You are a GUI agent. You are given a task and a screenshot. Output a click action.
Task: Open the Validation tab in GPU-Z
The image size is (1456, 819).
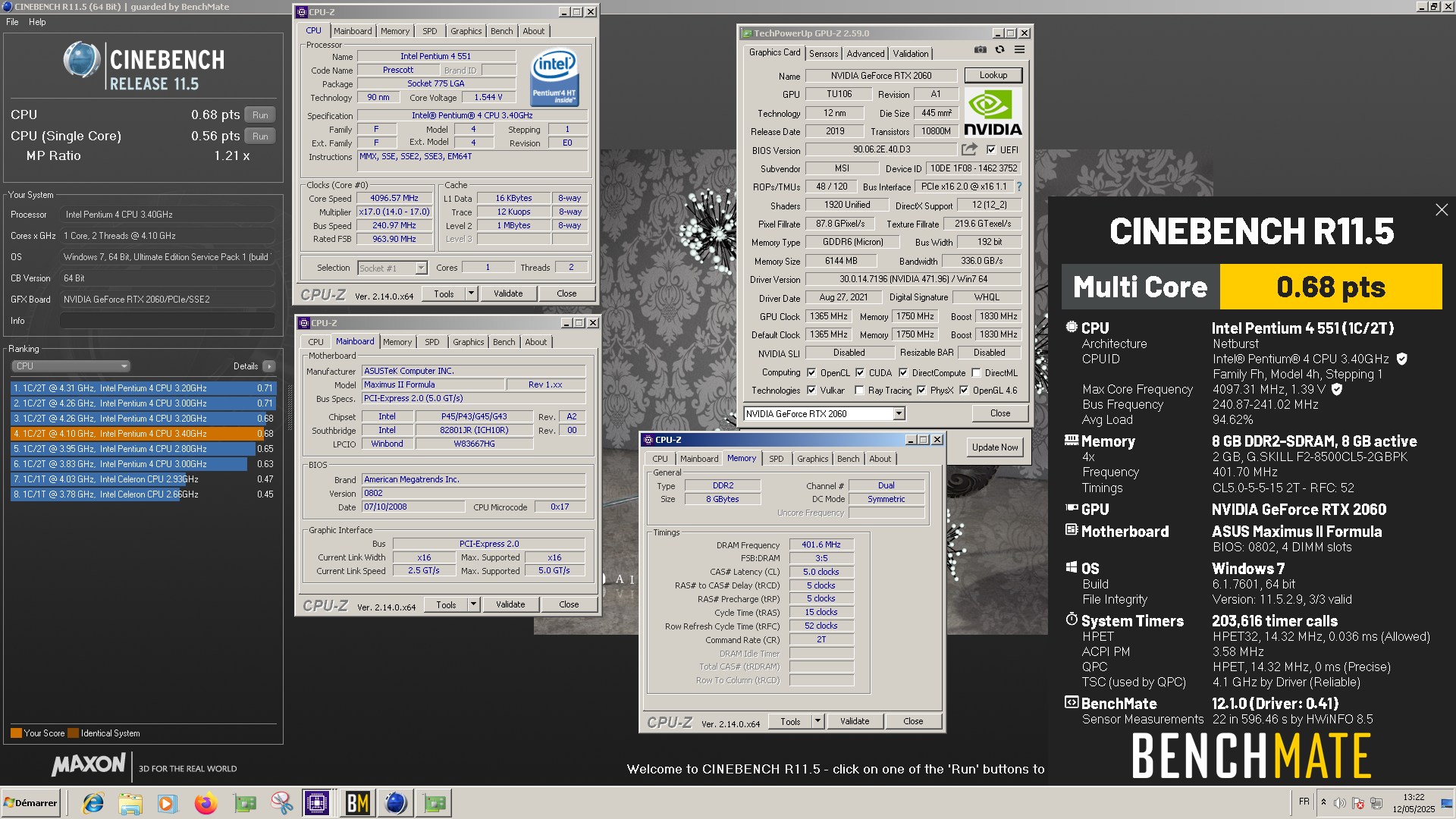pos(910,54)
